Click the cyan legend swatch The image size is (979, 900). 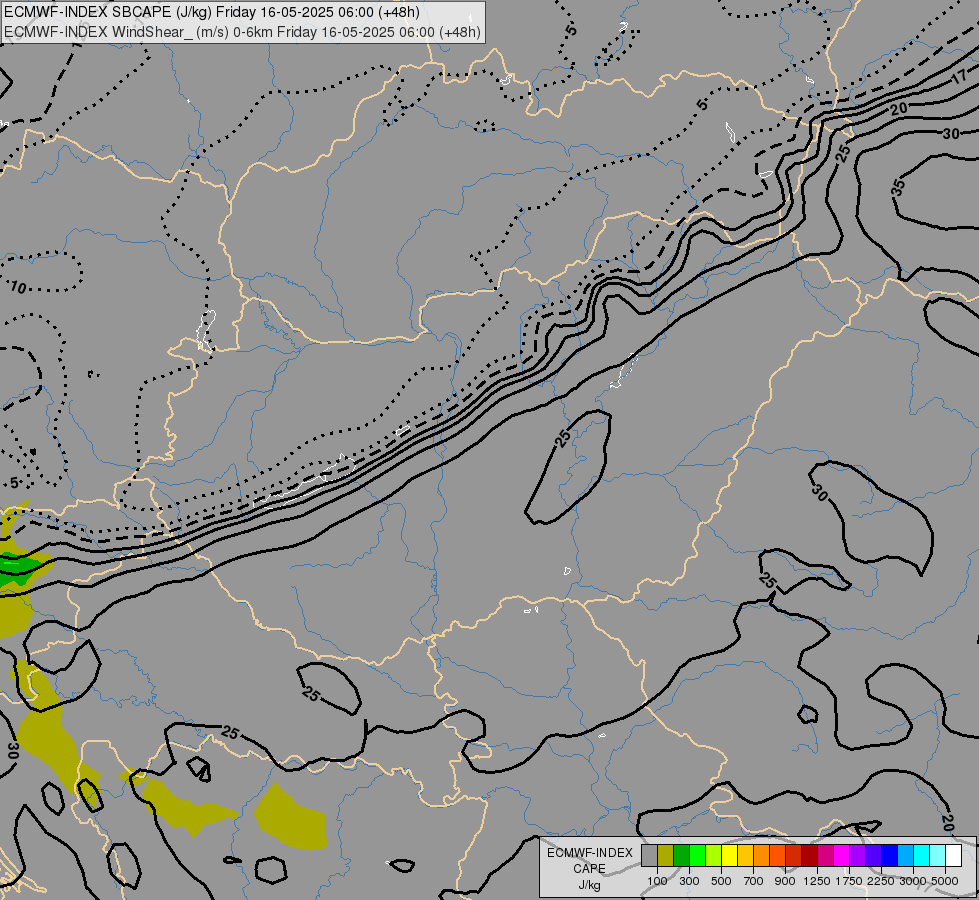click(922, 856)
